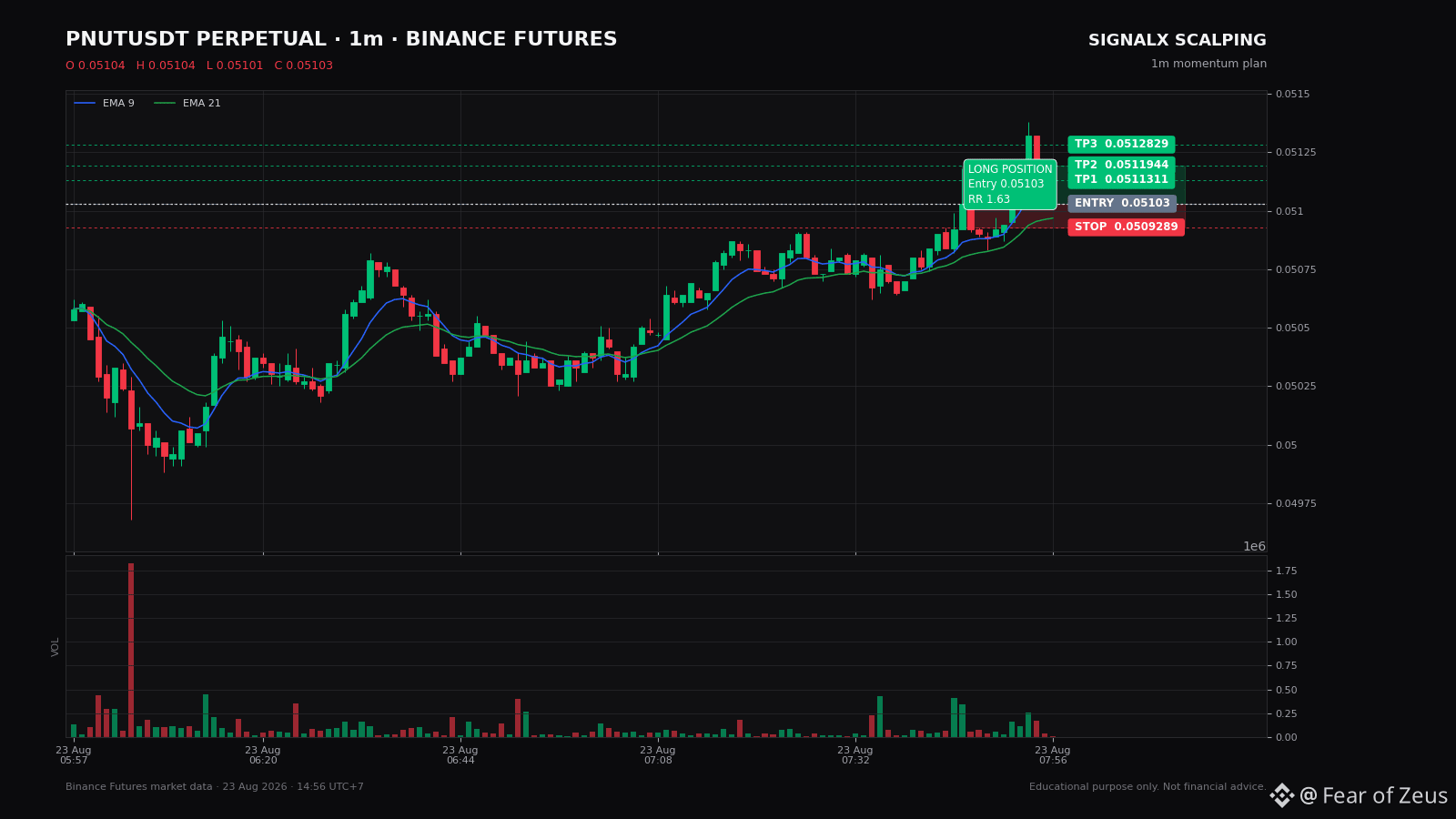Click the 0.75 volume axis label
Screen dimensions: 1456x819
(1287, 665)
